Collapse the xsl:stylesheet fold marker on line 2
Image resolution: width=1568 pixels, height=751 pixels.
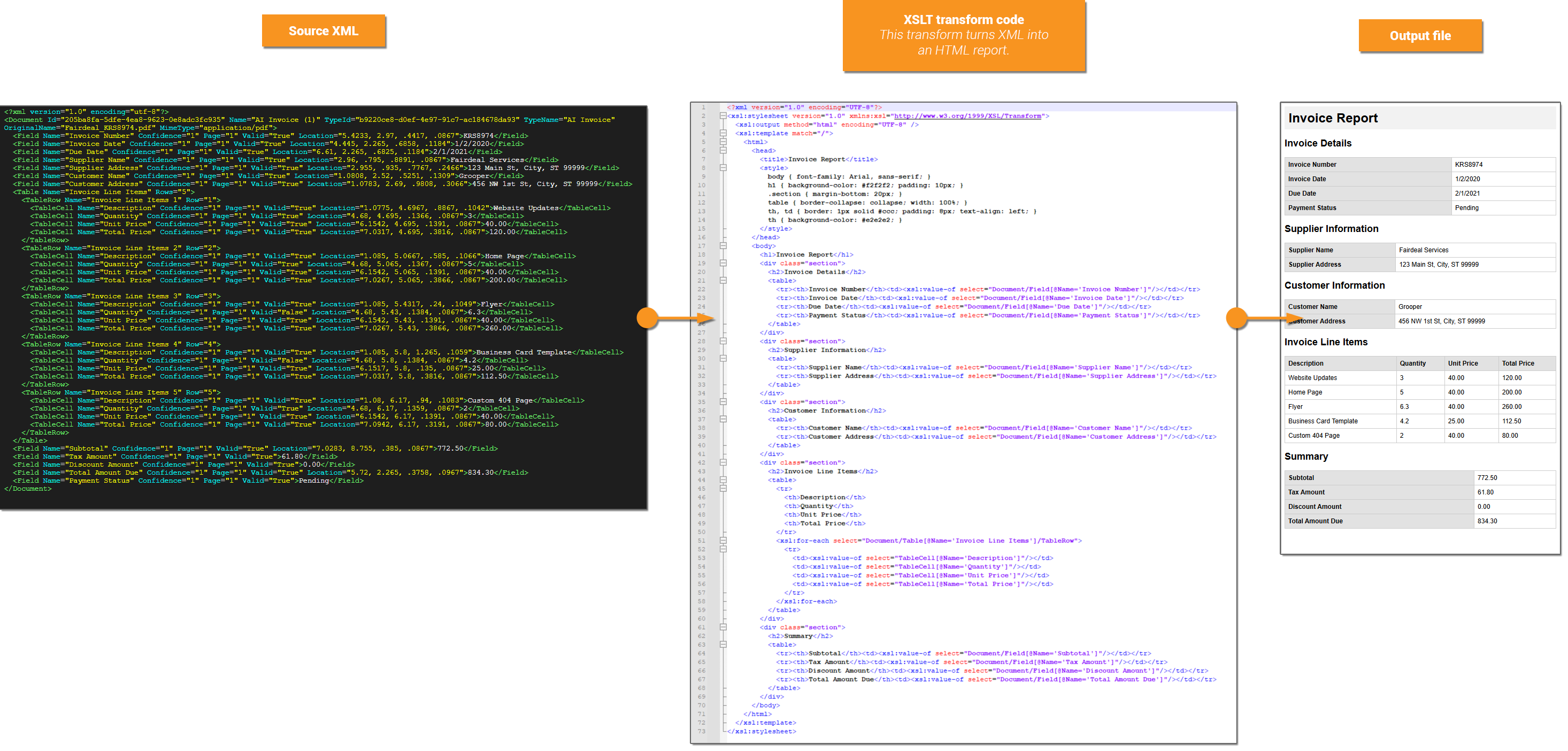tap(723, 115)
